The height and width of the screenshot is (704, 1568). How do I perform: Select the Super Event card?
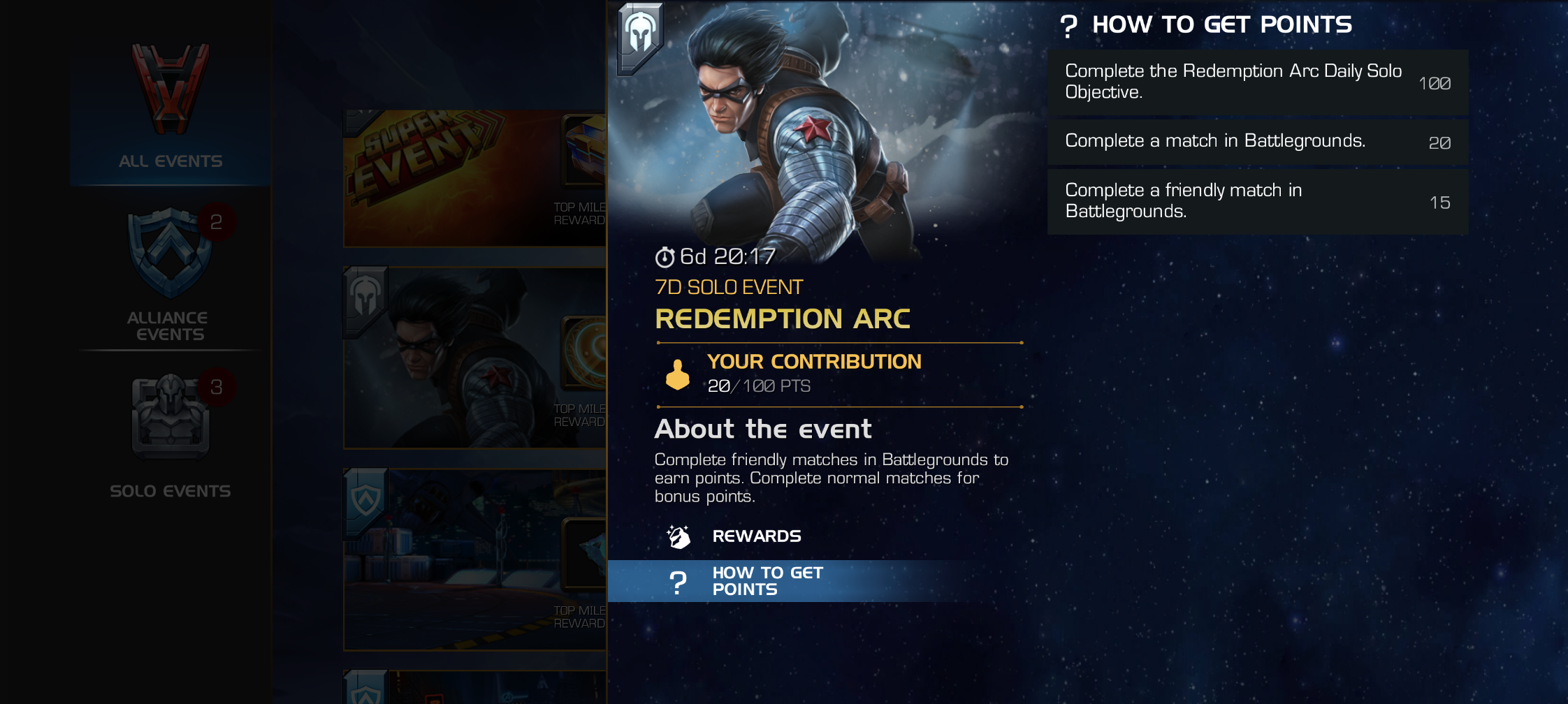[x=474, y=178]
